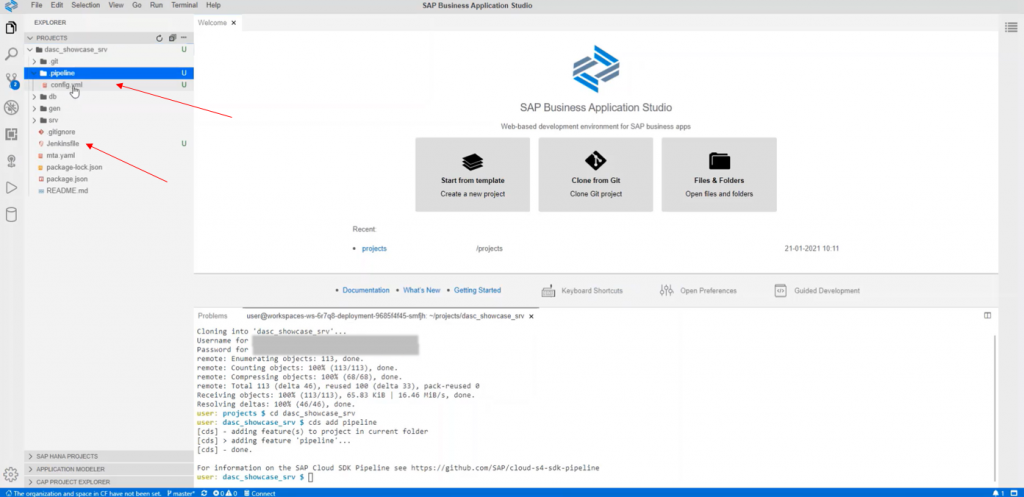Close the Welcome tab

pos(233,23)
